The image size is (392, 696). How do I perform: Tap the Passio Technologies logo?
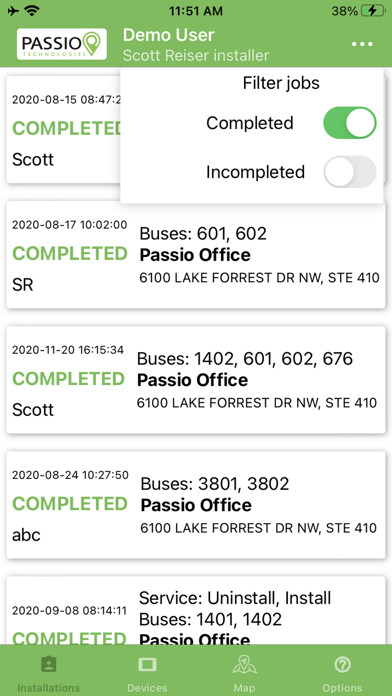click(x=62, y=44)
